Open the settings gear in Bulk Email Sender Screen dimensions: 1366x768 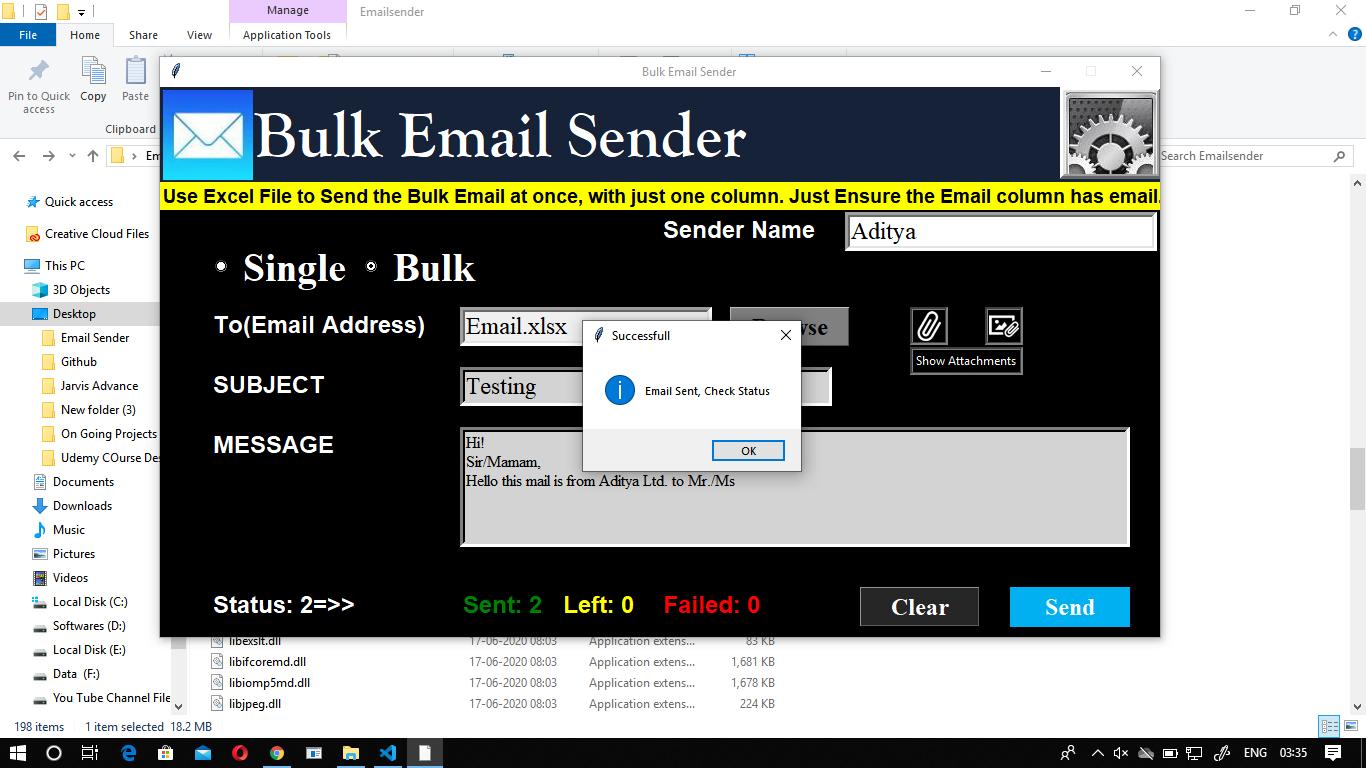pyautogui.click(x=1110, y=135)
